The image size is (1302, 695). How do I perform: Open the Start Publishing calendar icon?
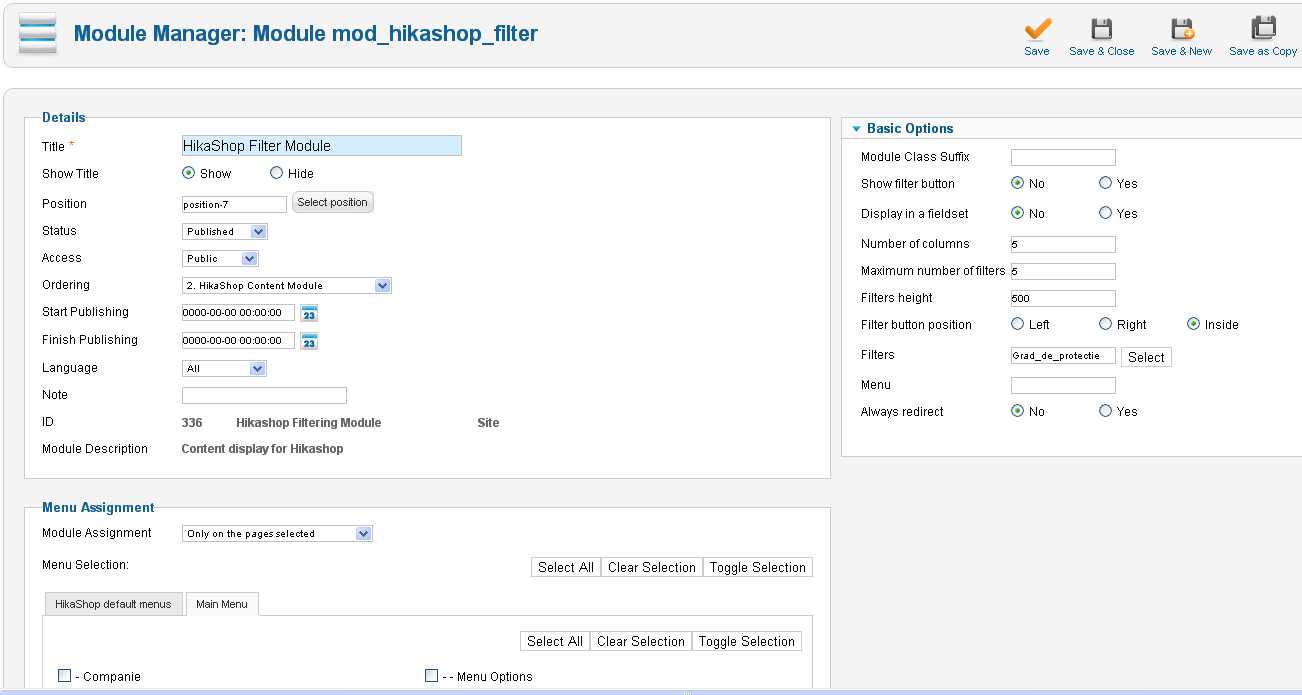tap(310, 313)
